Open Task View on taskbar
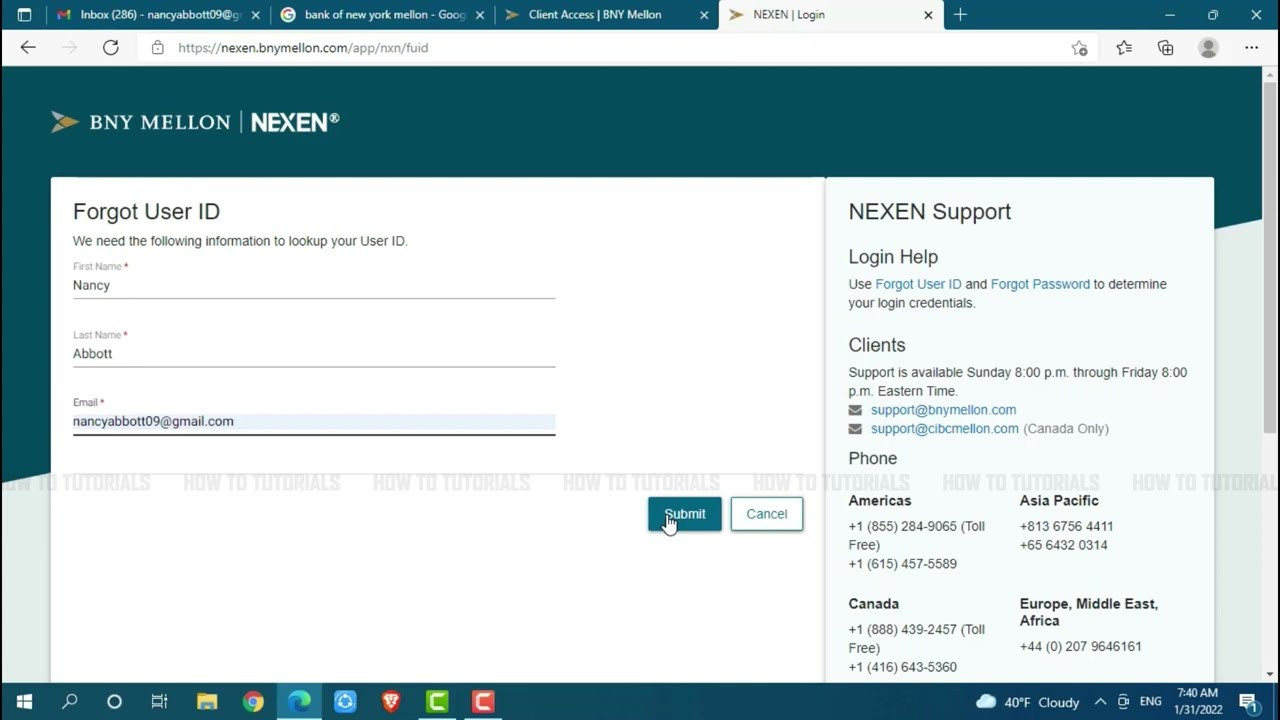The image size is (1280, 720). (159, 702)
